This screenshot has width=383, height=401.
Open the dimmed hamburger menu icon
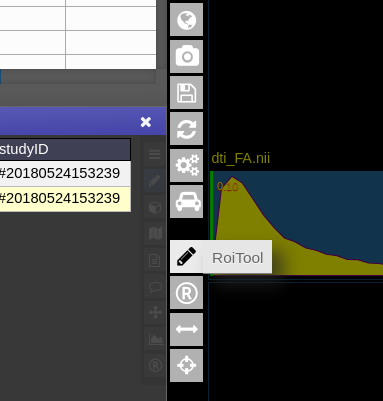click(155, 154)
